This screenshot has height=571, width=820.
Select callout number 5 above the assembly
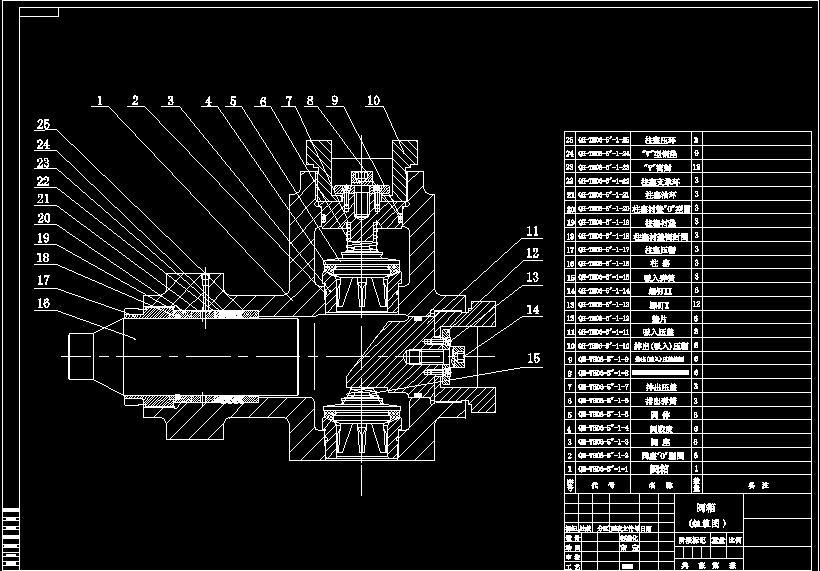pos(233,101)
